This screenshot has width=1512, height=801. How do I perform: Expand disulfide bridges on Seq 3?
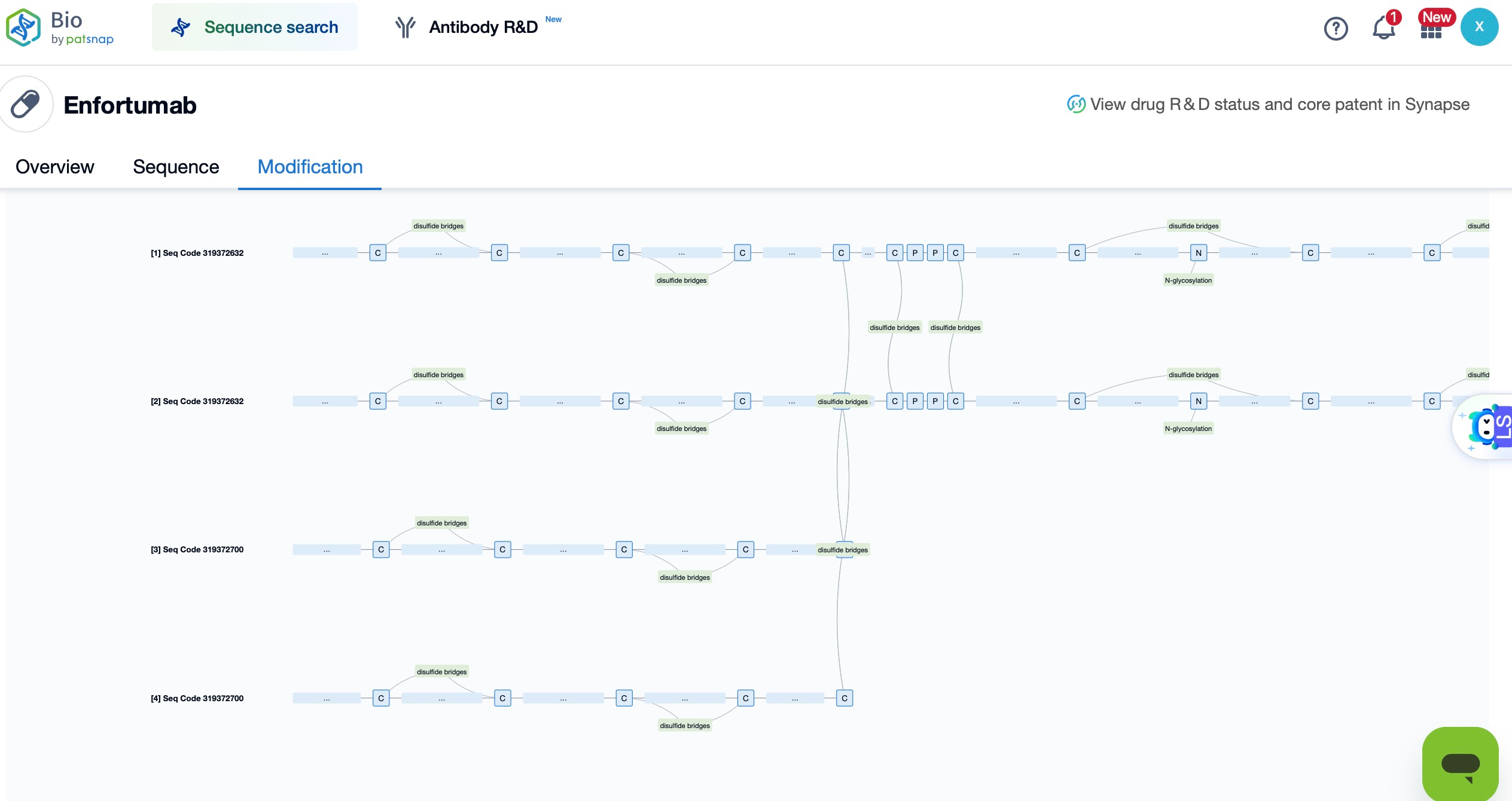click(843, 549)
